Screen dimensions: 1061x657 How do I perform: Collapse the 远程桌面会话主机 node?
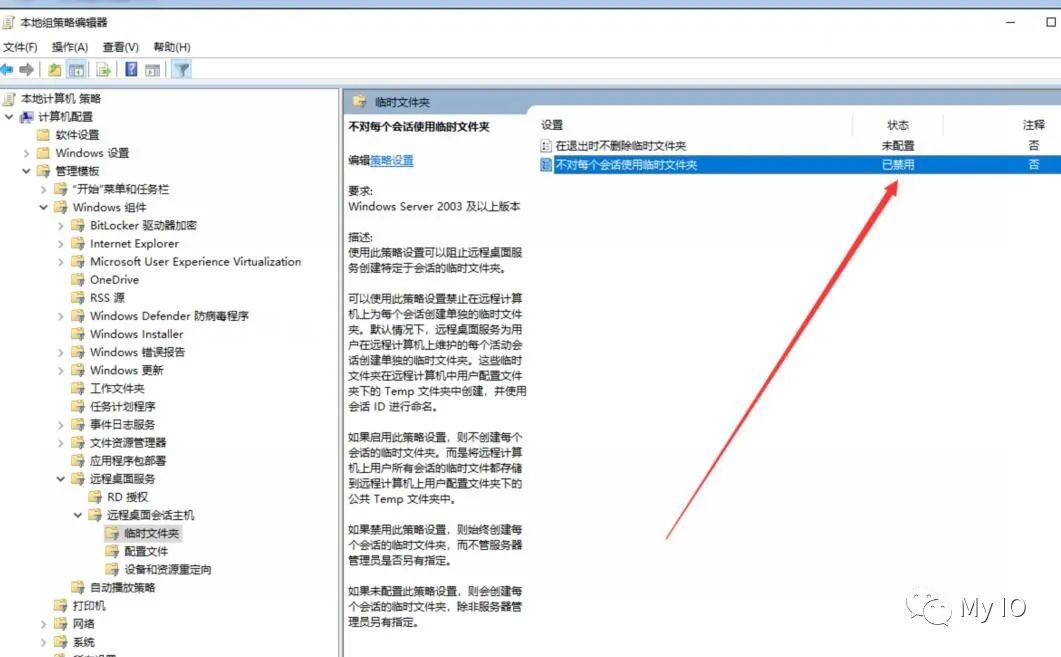pyautogui.click(x=78, y=515)
